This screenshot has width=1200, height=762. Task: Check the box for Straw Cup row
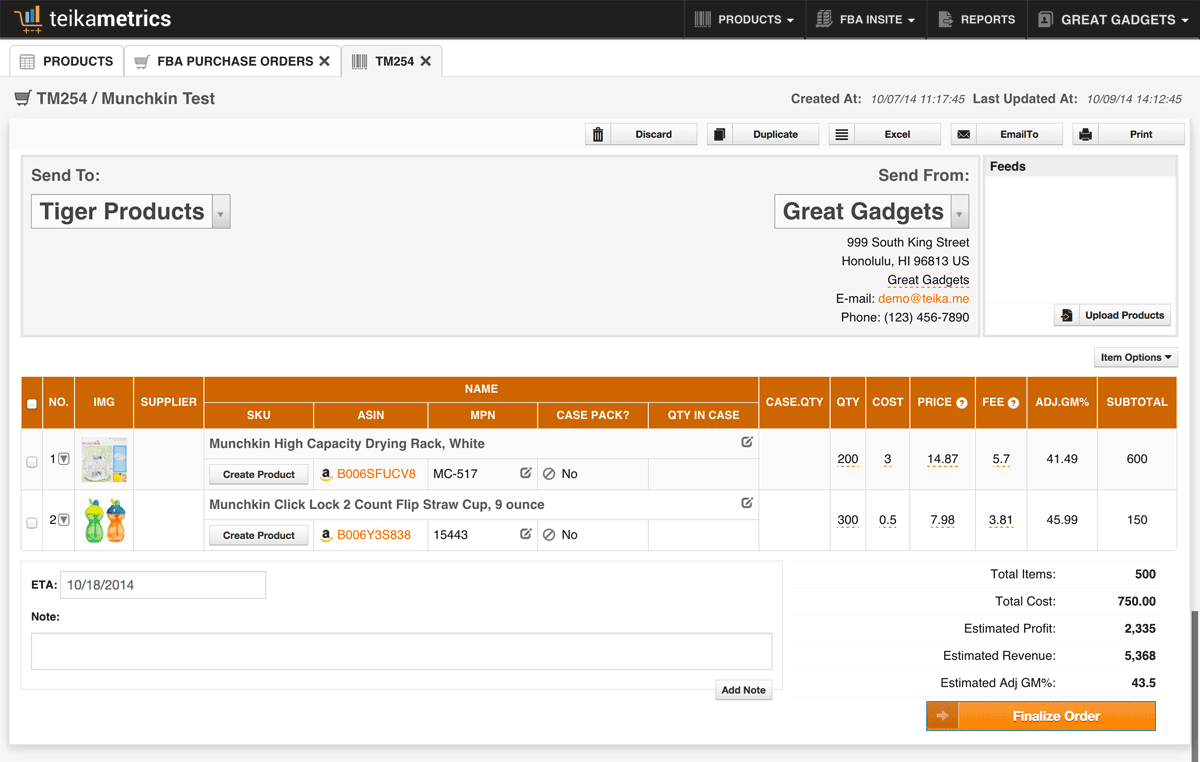[x=32, y=521]
